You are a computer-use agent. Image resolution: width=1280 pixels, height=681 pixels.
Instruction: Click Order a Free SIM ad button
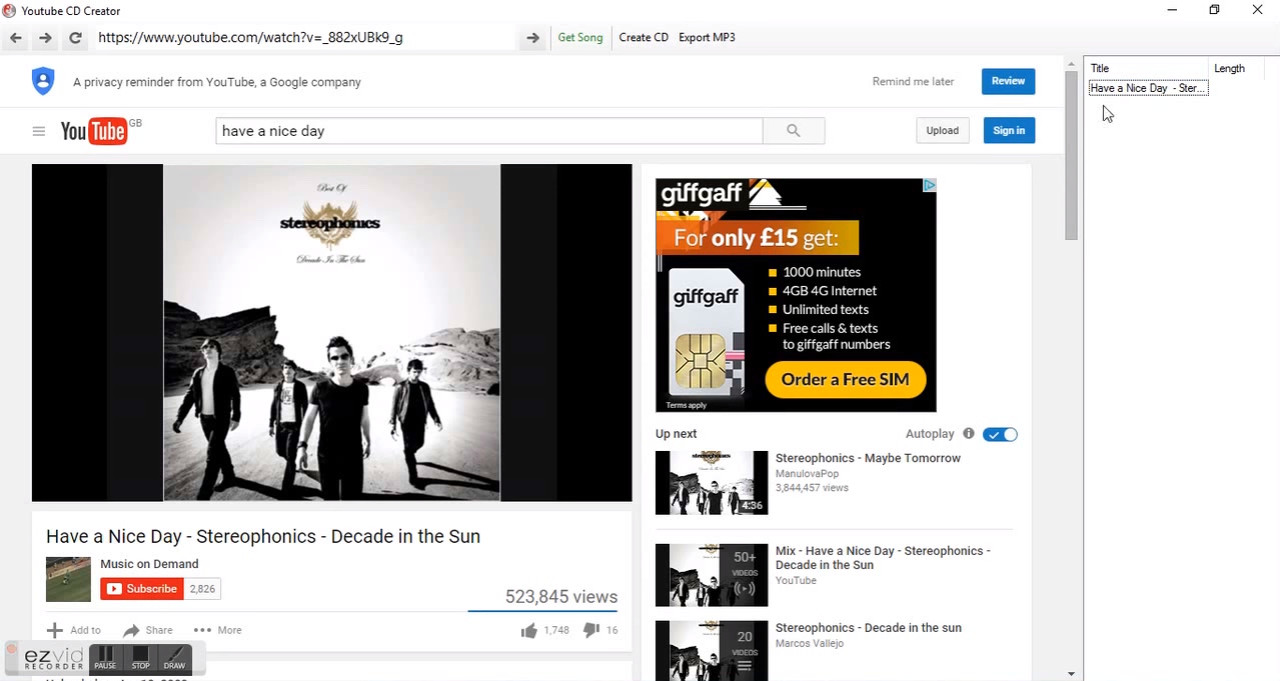pos(845,379)
